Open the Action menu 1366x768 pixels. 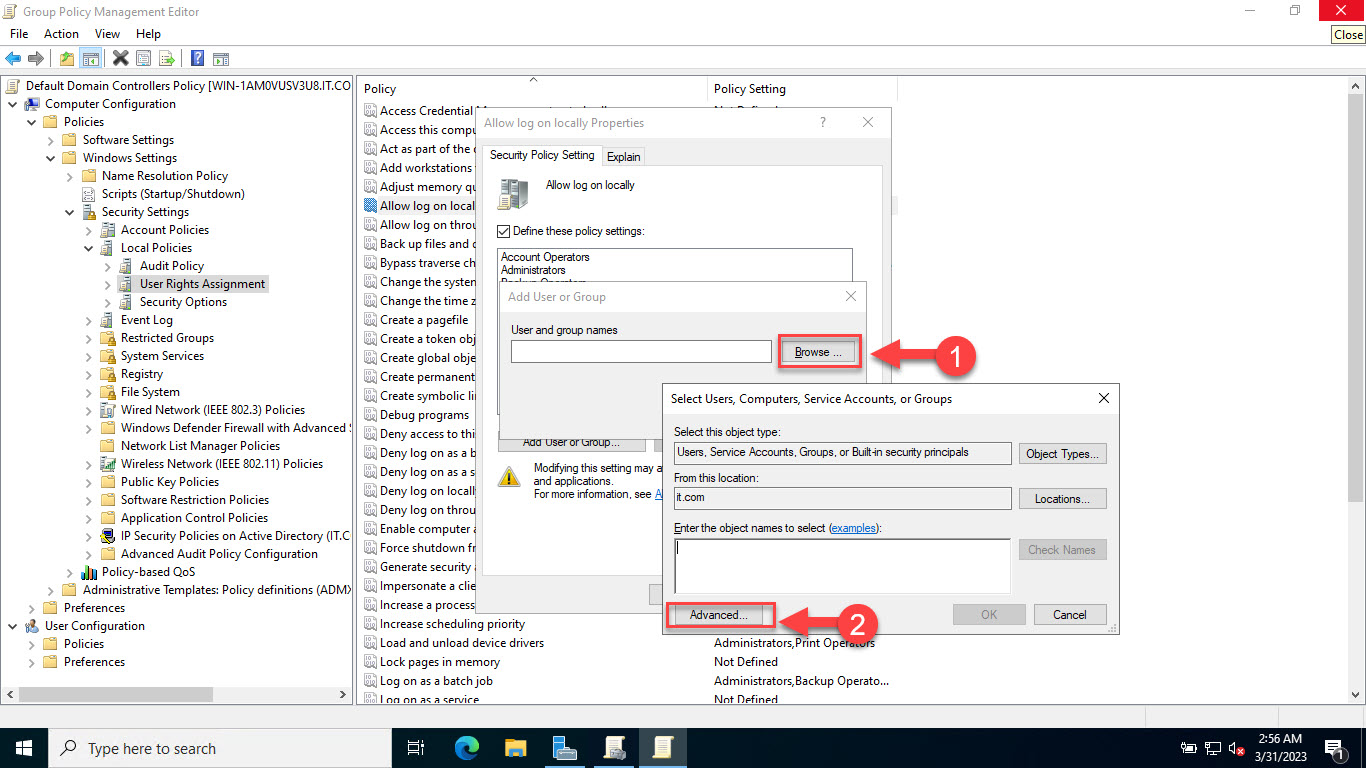pyautogui.click(x=61, y=33)
